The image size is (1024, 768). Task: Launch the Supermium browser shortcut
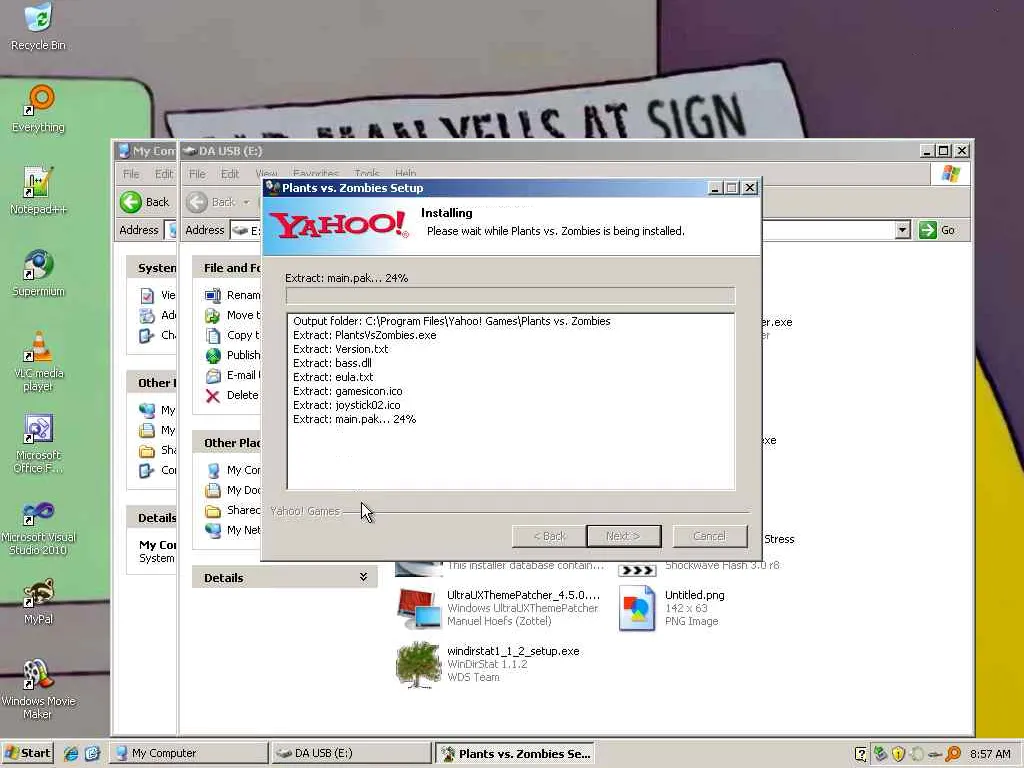point(39,273)
